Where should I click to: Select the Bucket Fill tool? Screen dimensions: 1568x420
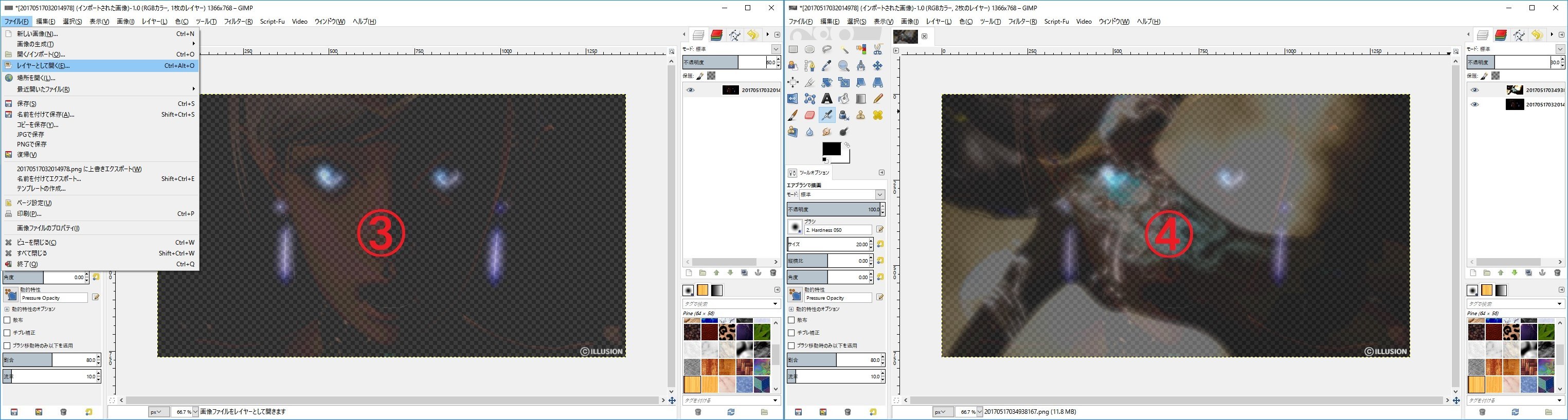(843, 99)
